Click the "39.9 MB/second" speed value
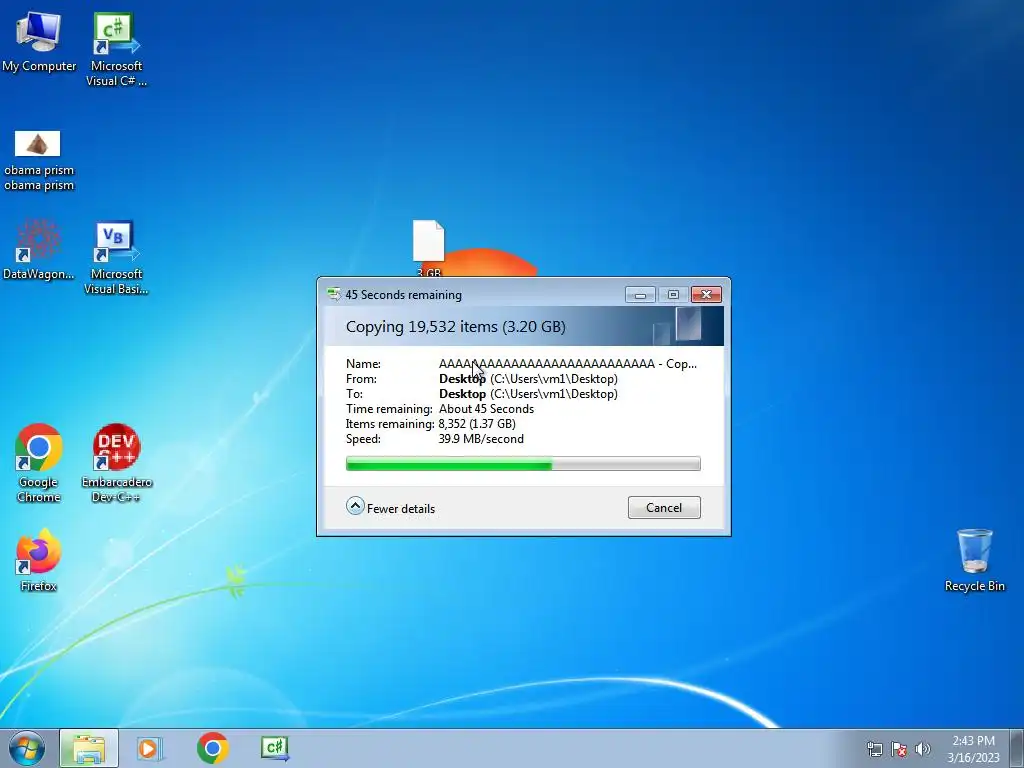The image size is (1024, 768). click(481, 439)
